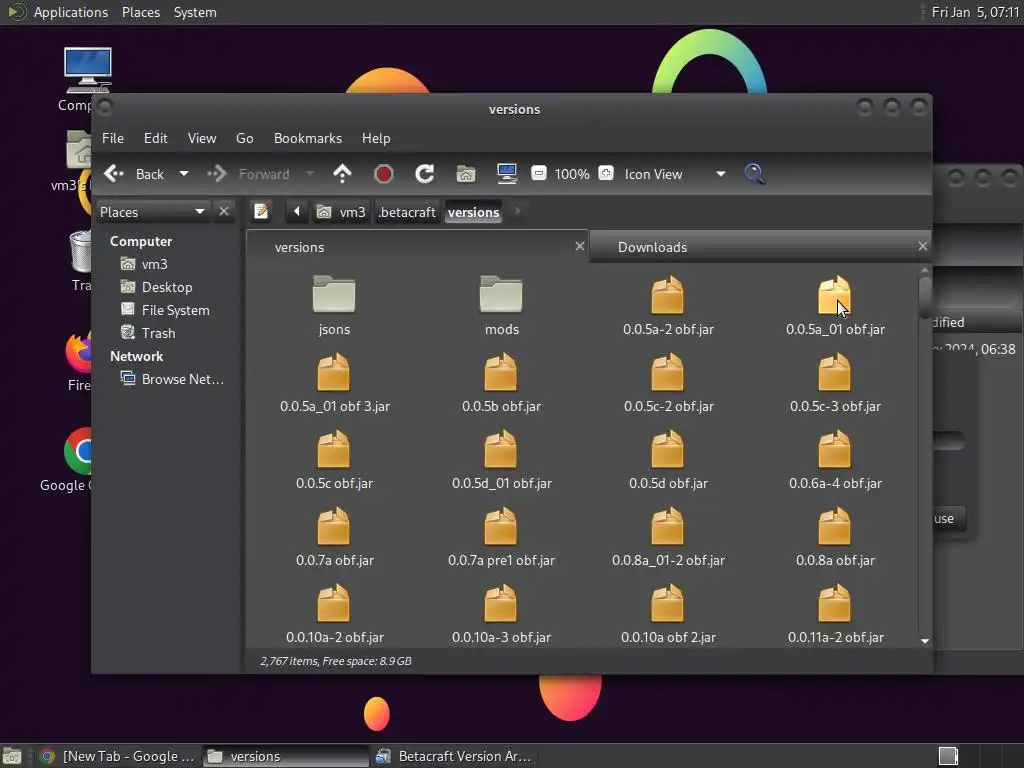Go up to the parent folder

[x=342, y=174]
